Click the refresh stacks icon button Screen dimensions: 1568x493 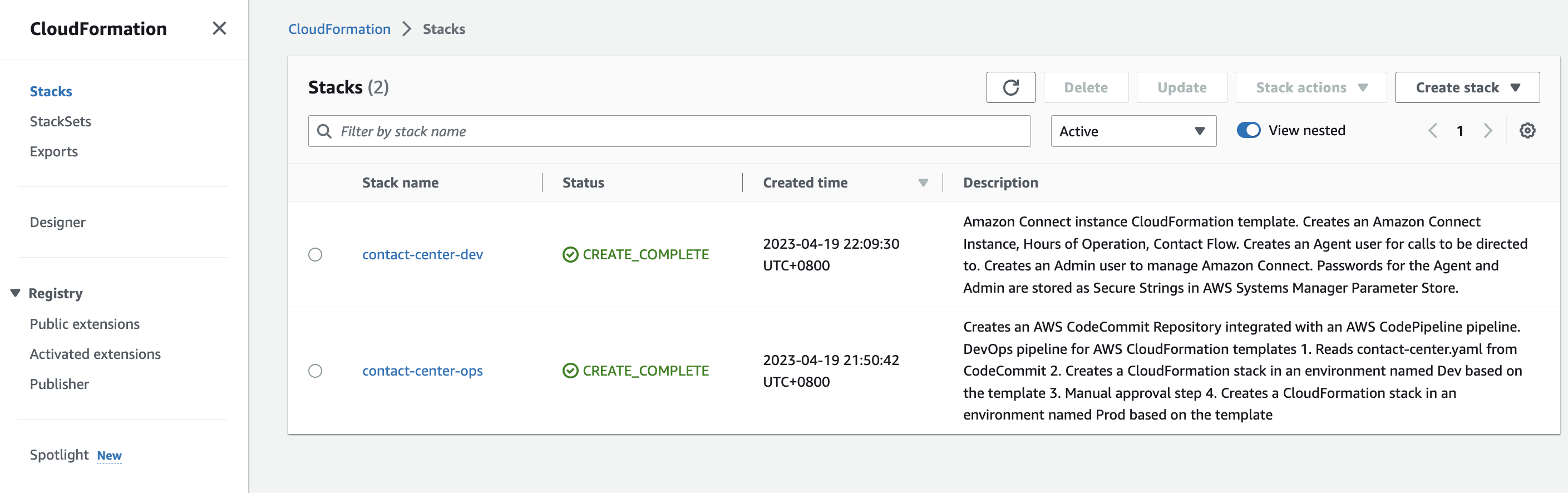pyautogui.click(x=1010, y=88)
